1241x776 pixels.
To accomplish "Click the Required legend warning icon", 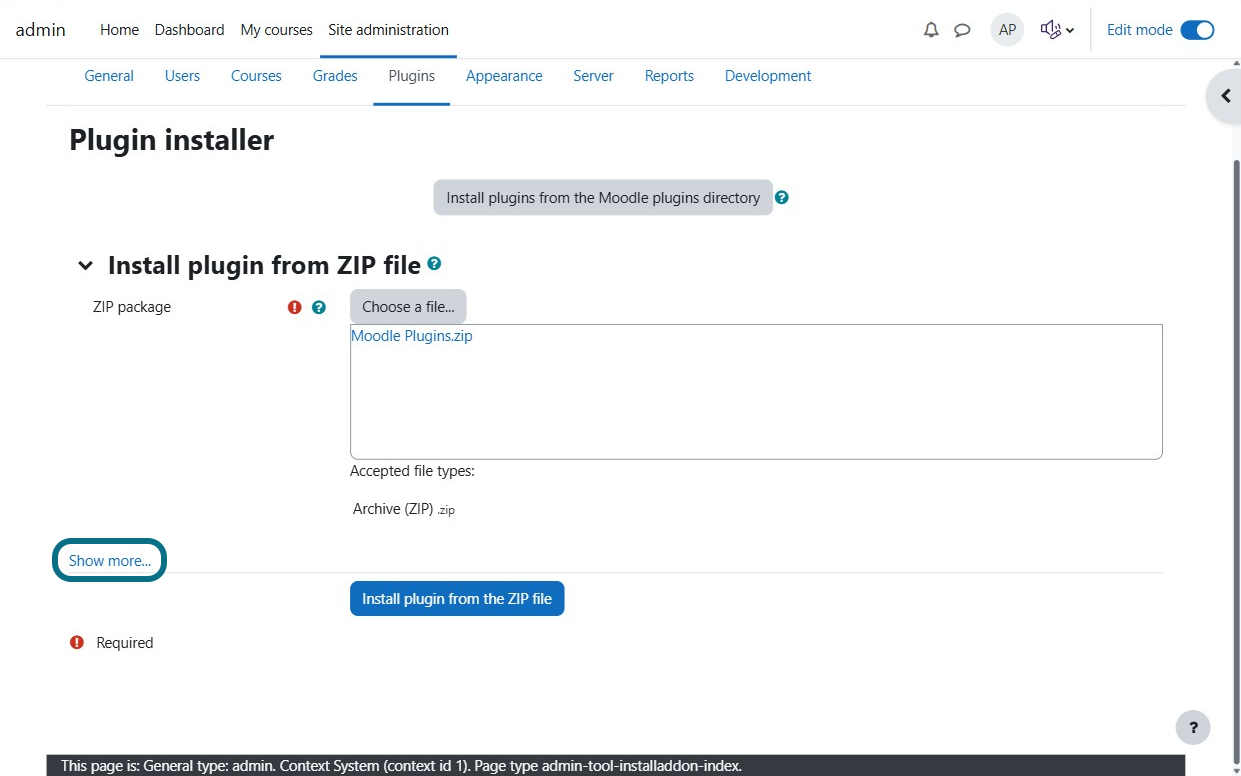I will tap(77, 643).
